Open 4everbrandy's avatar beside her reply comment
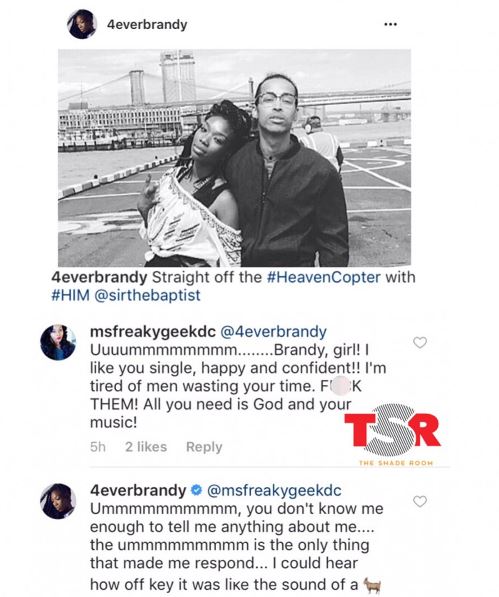This screenshot has height=597, width=499. click(x=58, y=501)
